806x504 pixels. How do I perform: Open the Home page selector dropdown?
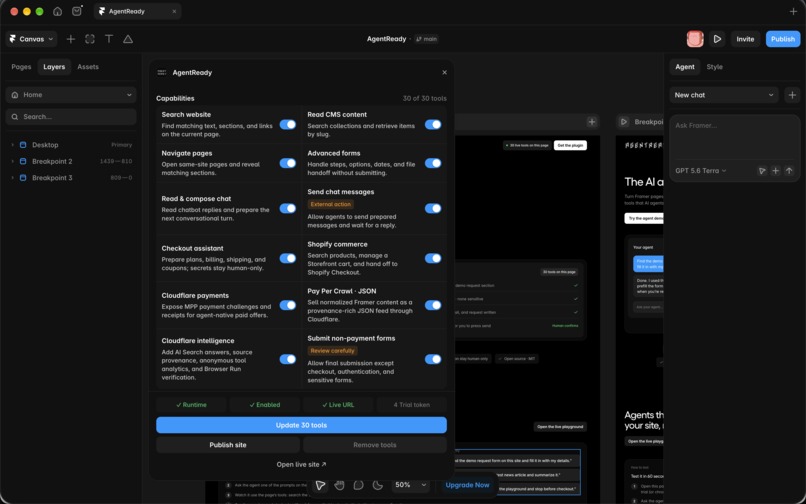tap(71, 95)
